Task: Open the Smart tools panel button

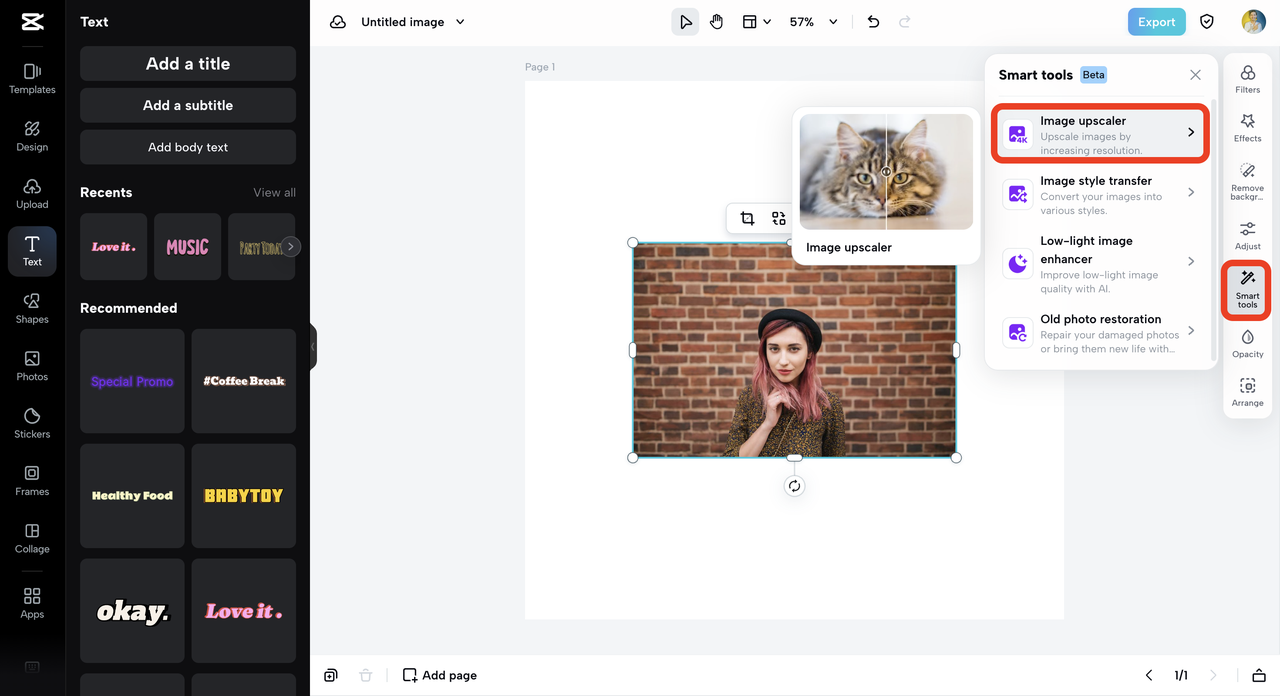Action: point(1247,290)
